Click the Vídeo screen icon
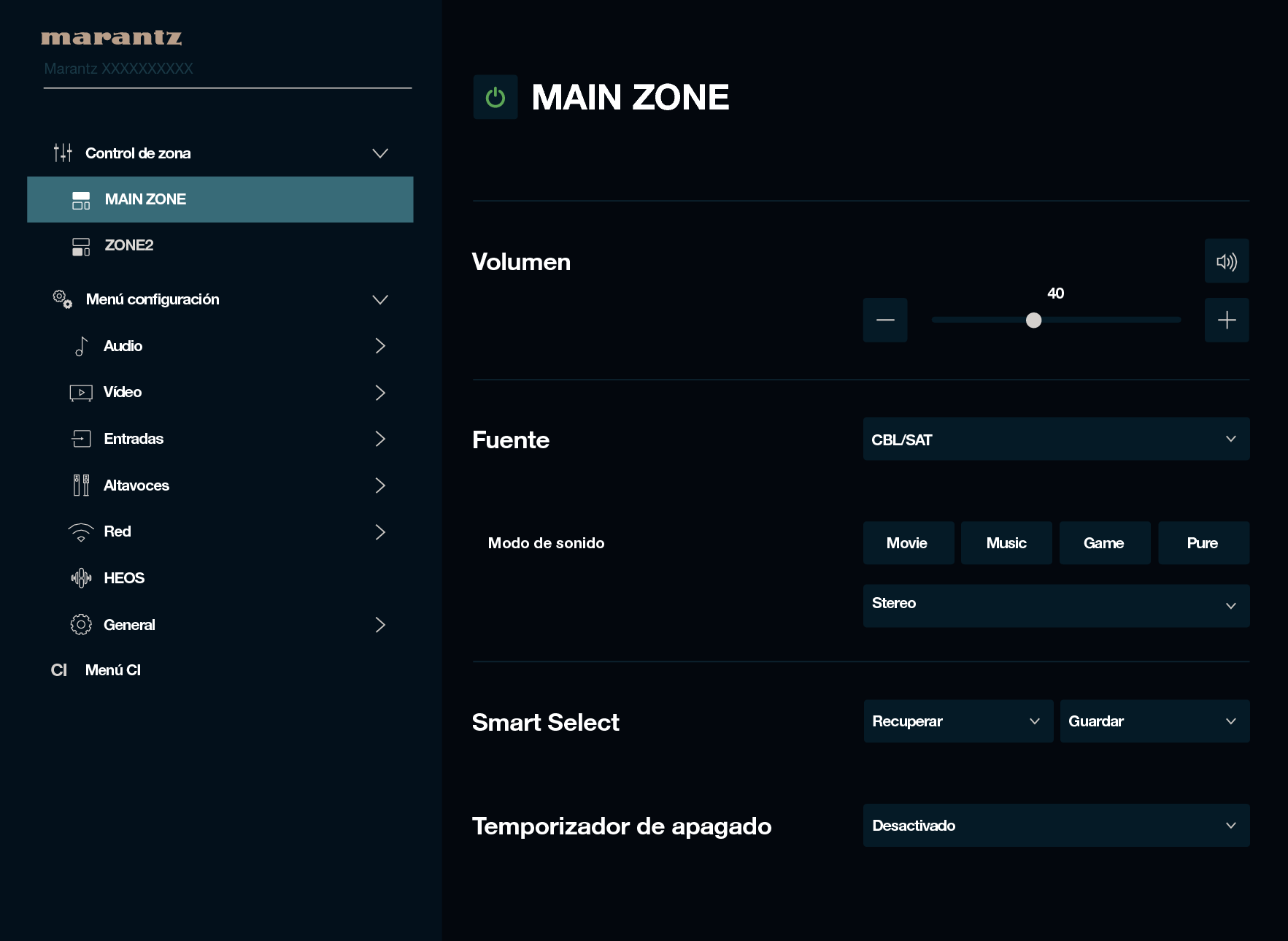This screenshot has height=941, width=1288. [x=81, y=393]
